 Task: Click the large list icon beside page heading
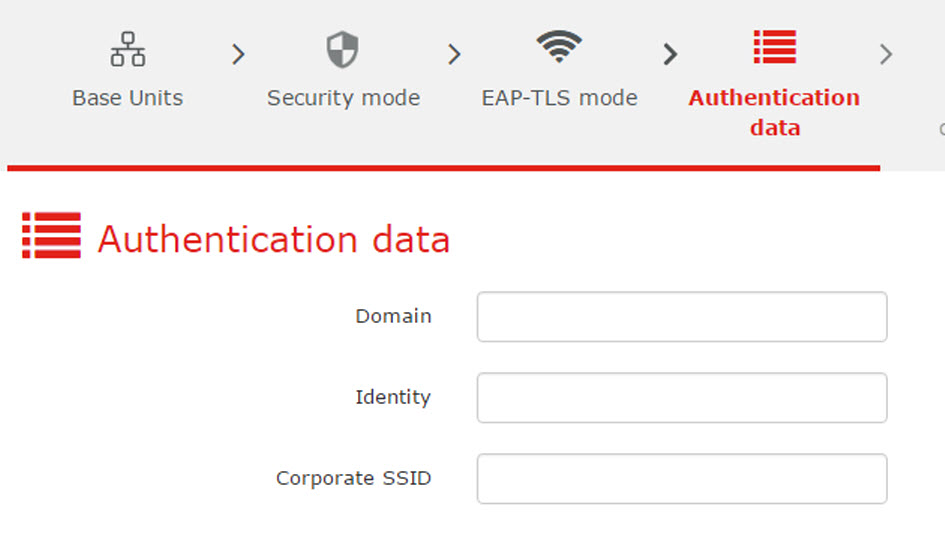click(x=51, y=235)
